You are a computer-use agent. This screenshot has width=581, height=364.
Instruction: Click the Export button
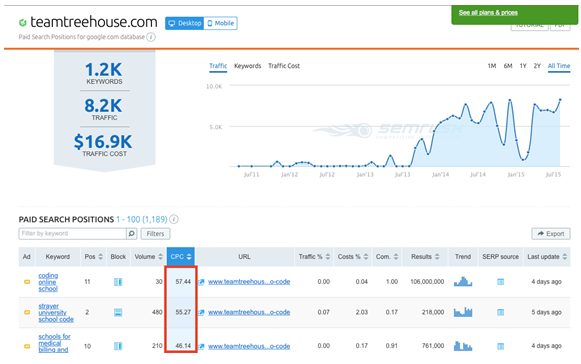(551, 234)
